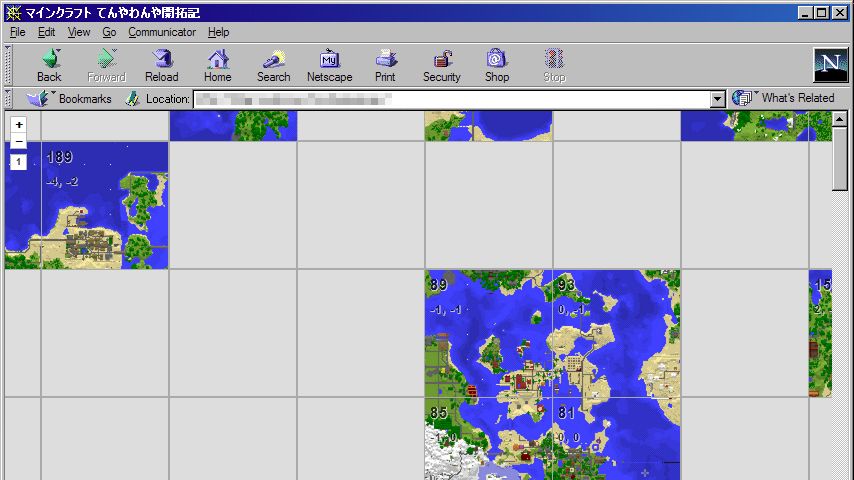Viewport: 854px width, 480px height.
Task: Click into the Location URL field
Action: [452, 99]
